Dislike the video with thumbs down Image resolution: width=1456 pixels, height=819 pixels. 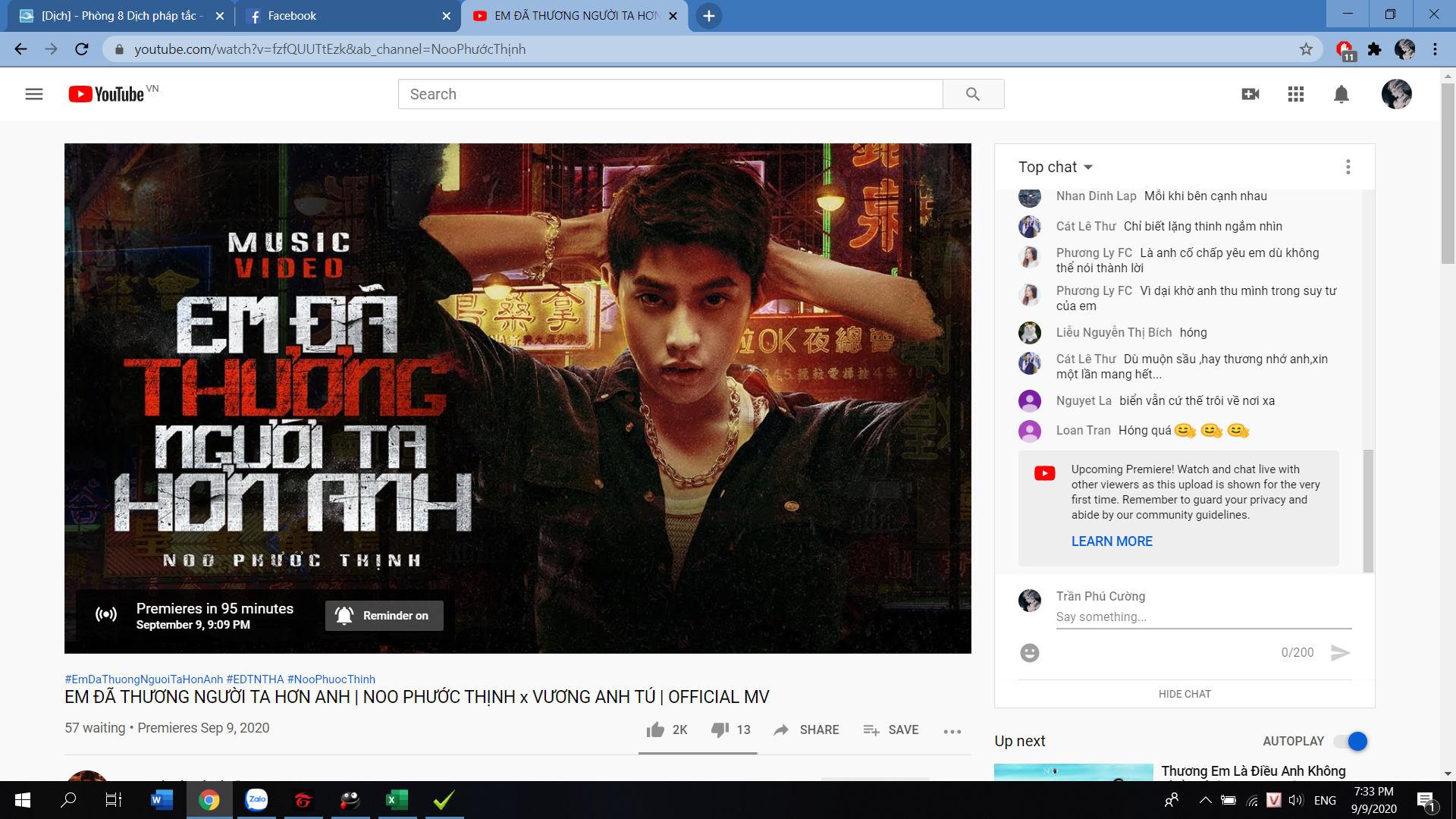pyautogui.click(x=720, y=730)
